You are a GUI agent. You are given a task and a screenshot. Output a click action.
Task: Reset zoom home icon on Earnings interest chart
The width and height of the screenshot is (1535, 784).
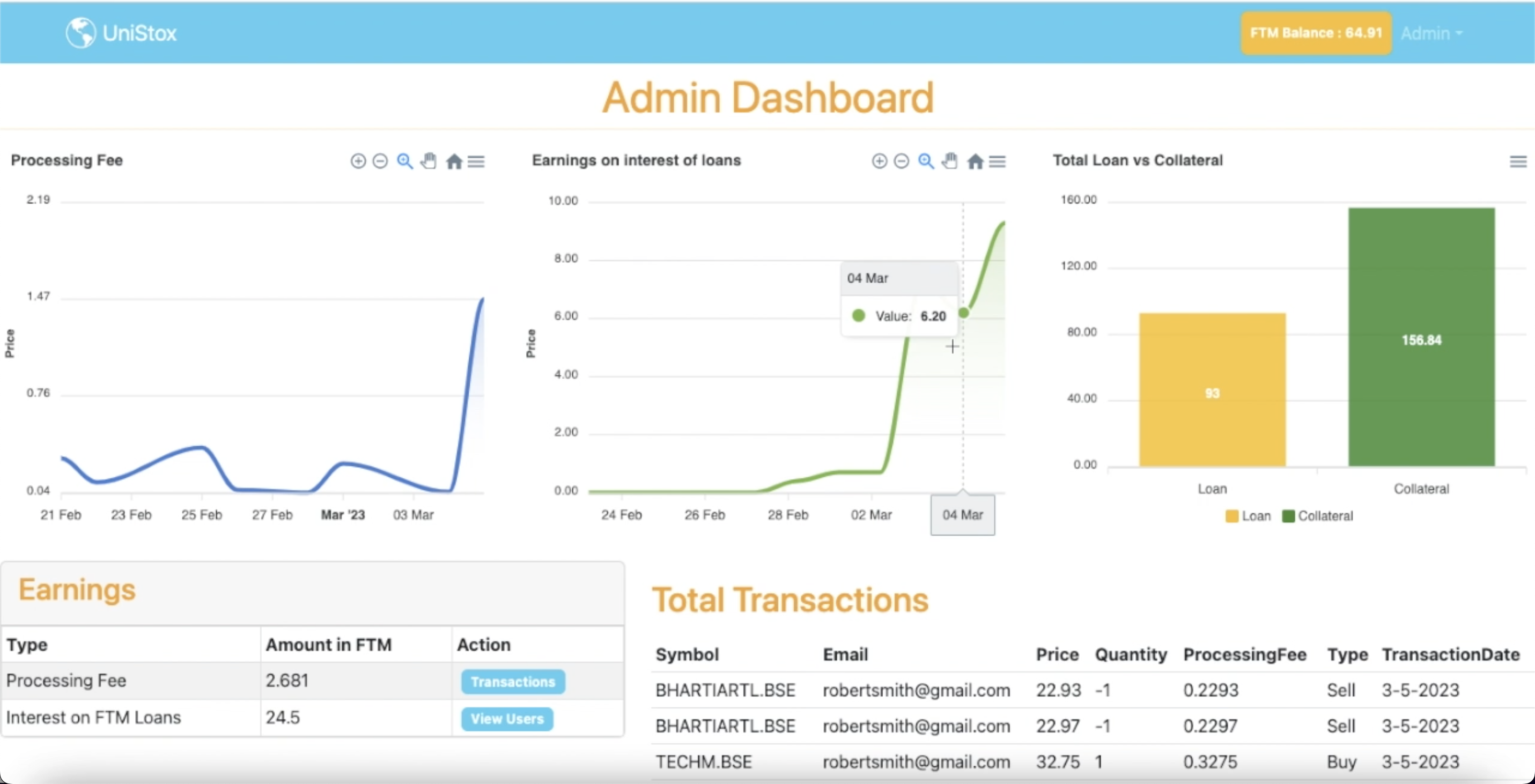tap(975, 161)
